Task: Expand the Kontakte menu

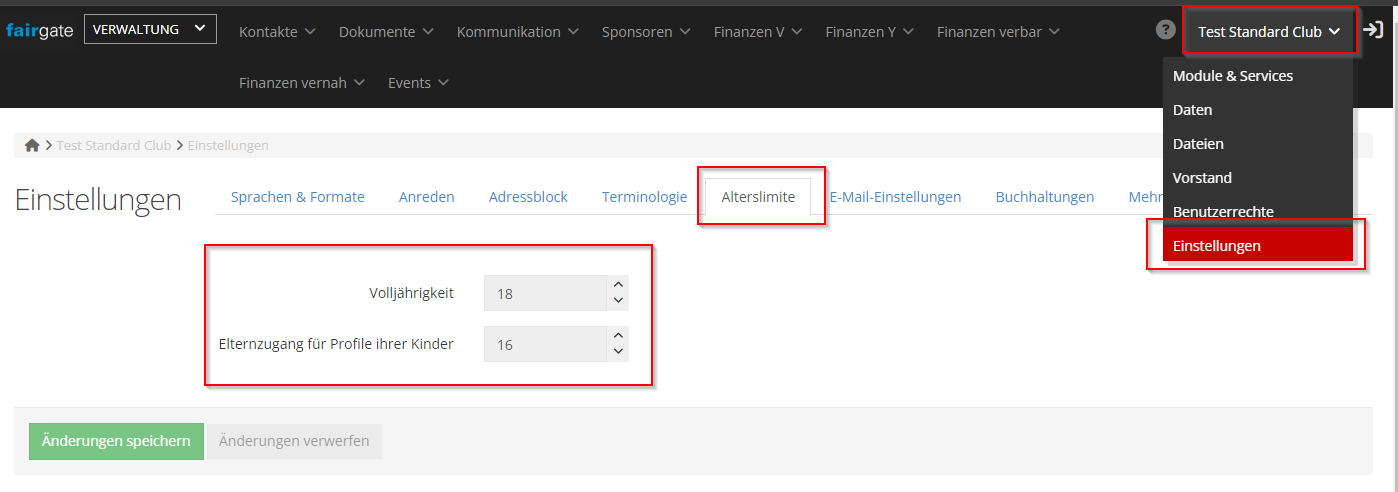Action: [277, 32]
